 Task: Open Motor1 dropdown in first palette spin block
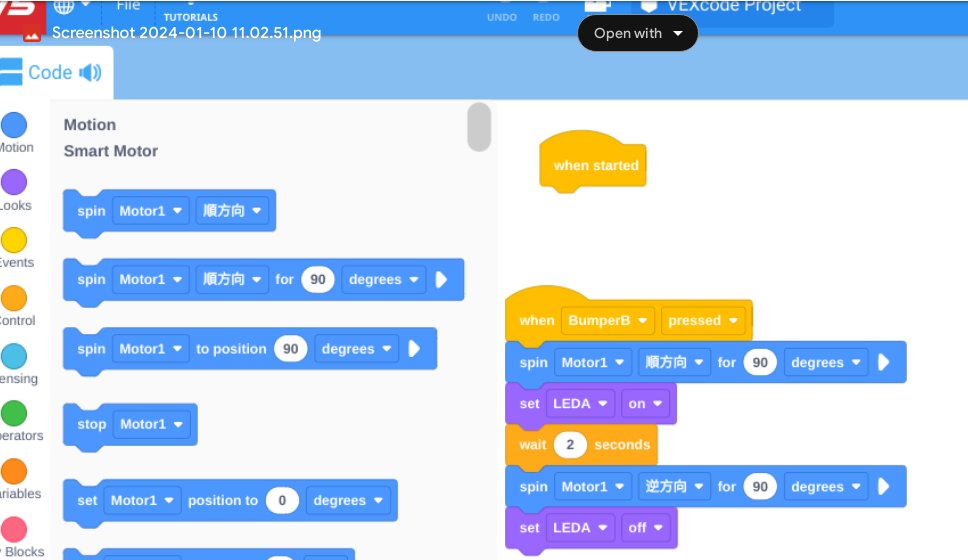coord(151,211)
